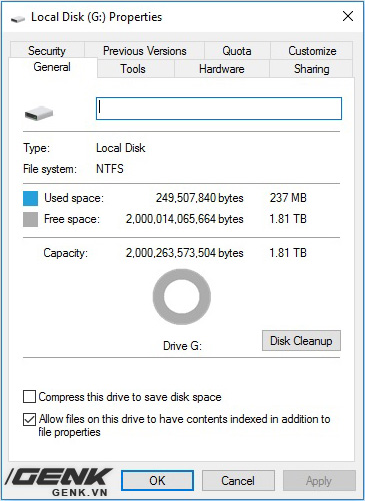Open the Hardware tab
The height and width of the screenshot is (501, 365).
[x=222, y=69]
